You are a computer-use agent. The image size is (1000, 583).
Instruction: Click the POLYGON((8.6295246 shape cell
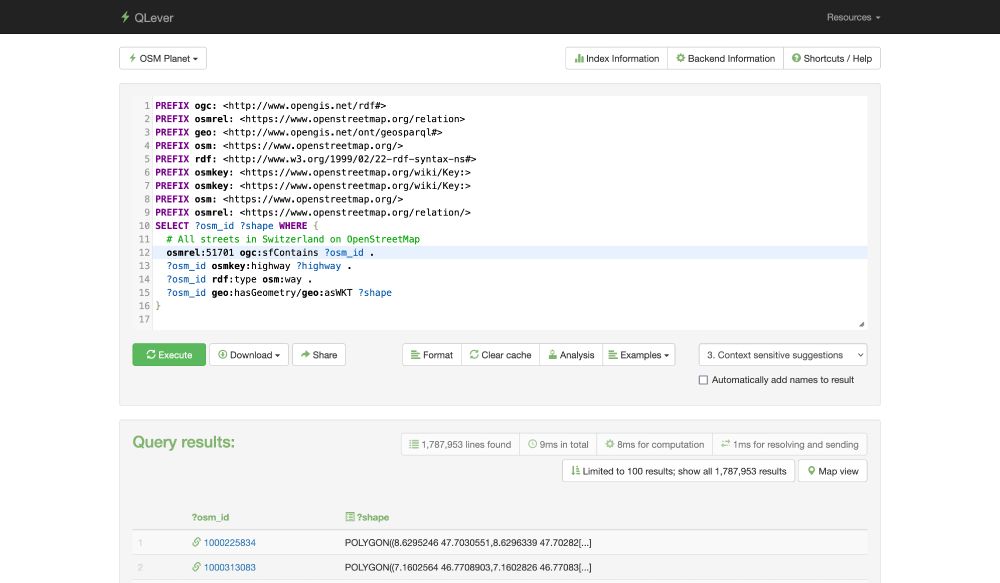click(x=468, y=543)
